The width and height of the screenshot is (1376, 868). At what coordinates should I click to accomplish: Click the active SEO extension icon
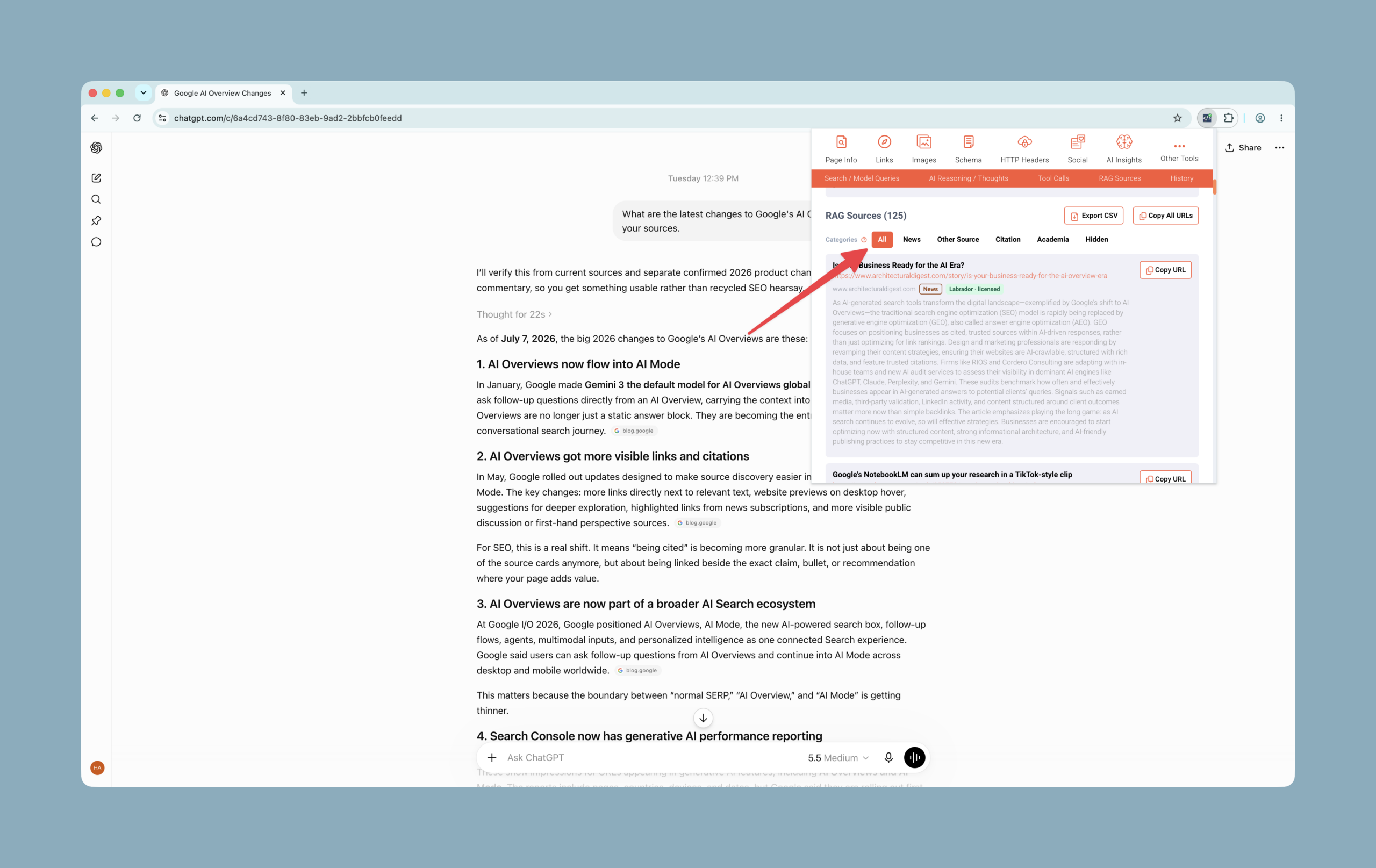point(1207,118)
